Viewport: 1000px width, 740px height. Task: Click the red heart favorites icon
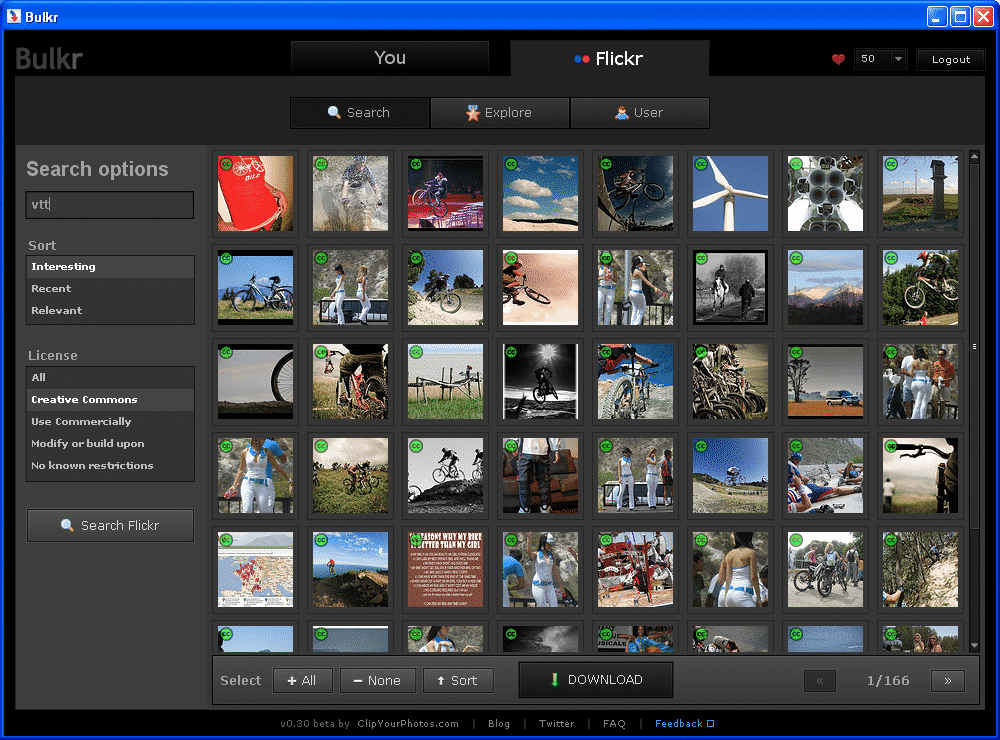[x=839, y=59]
